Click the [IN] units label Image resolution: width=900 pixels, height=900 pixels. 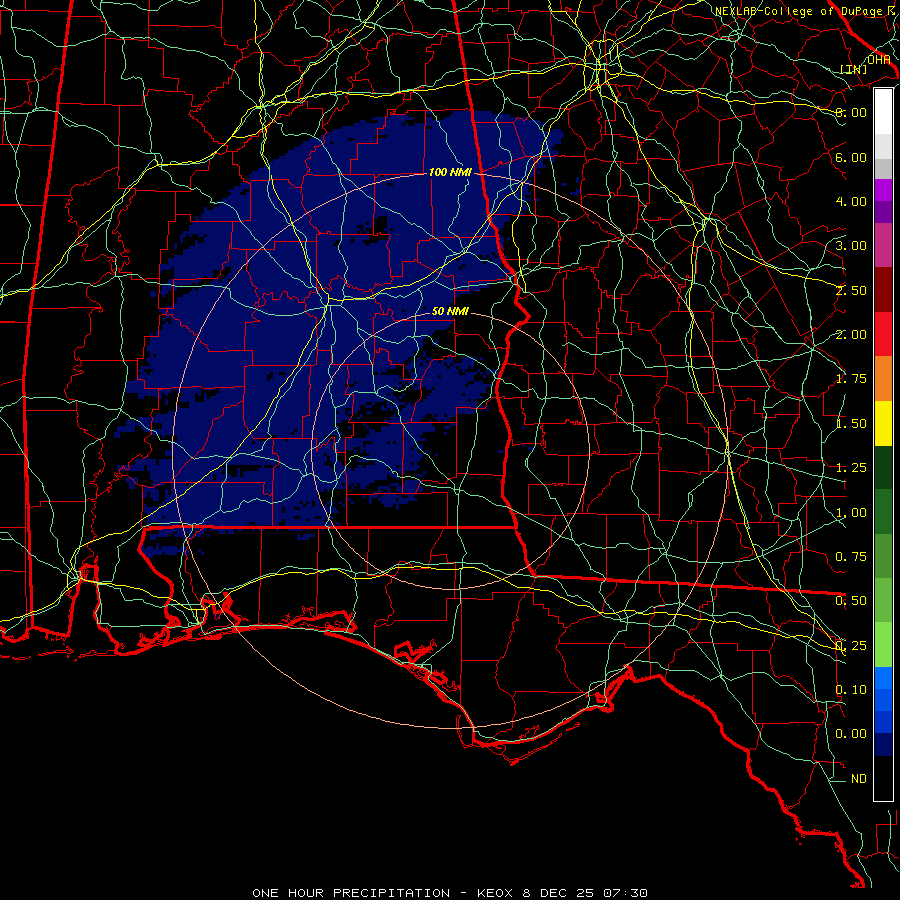pyautogui.click(x=853, y=69)
